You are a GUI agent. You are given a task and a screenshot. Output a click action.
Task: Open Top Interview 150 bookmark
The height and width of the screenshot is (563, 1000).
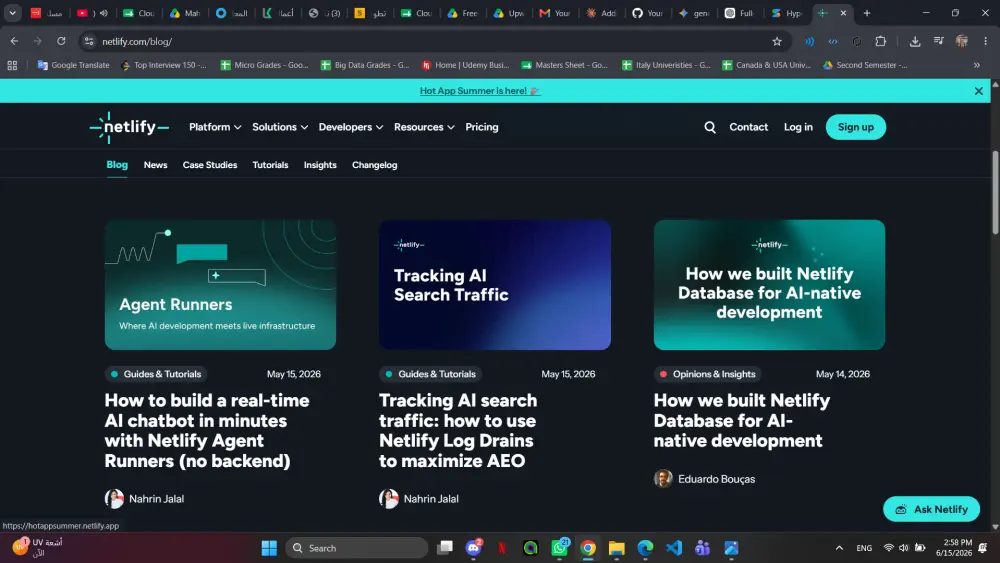tap(163, 65)
